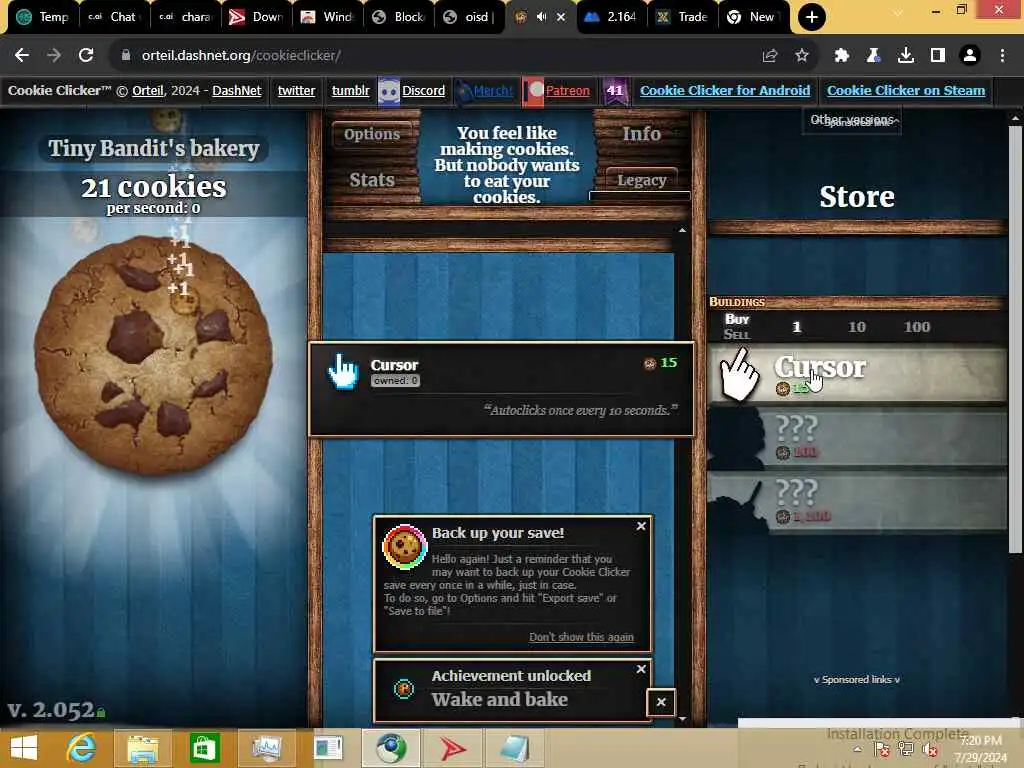Expand the Other versions dropdown
Viewport: 1024px width, 768px height.
(x=852, y=120)
